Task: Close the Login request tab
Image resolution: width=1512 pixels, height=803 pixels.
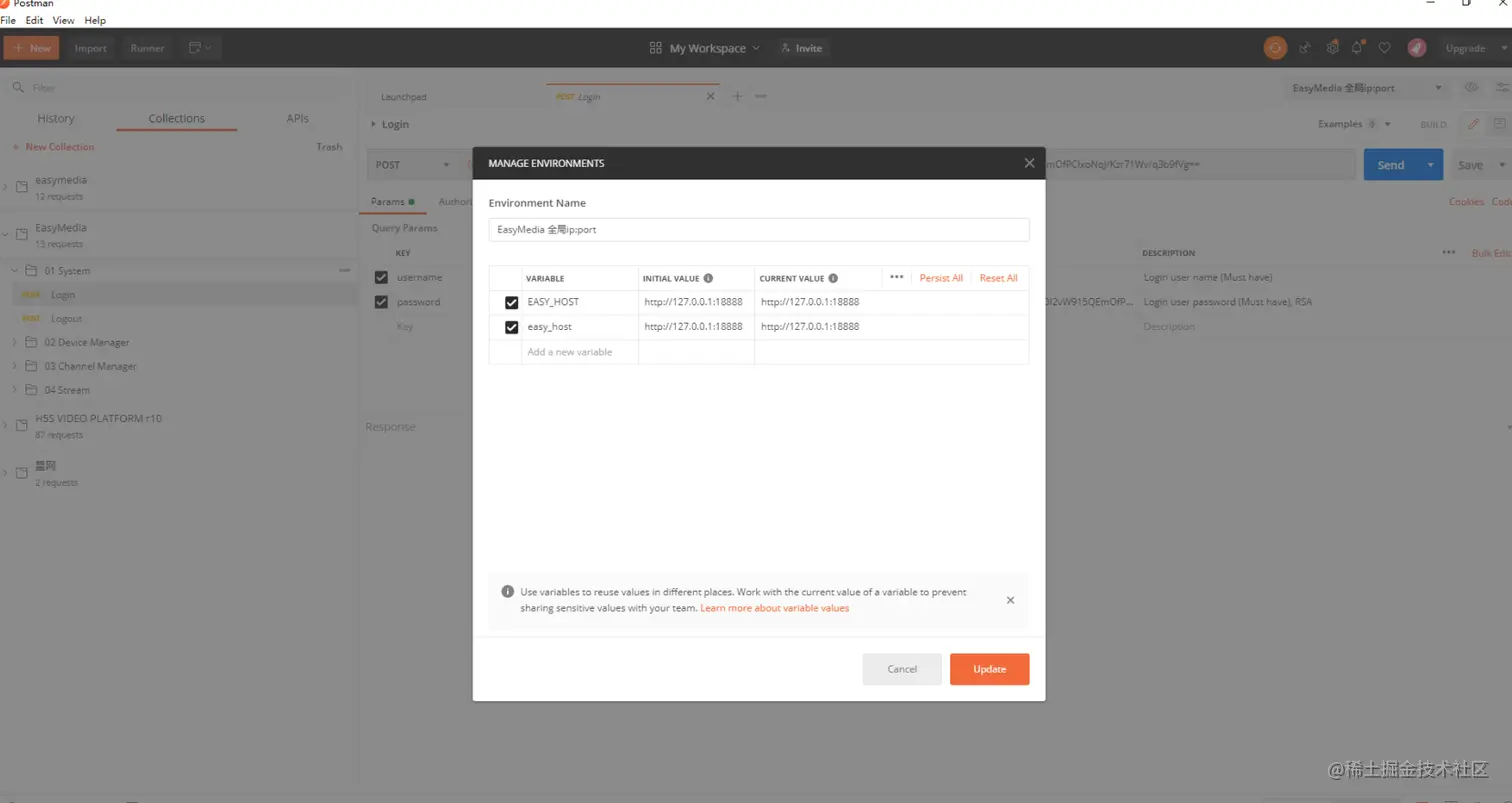Action: pyautogui.click(x=711, y=97)
